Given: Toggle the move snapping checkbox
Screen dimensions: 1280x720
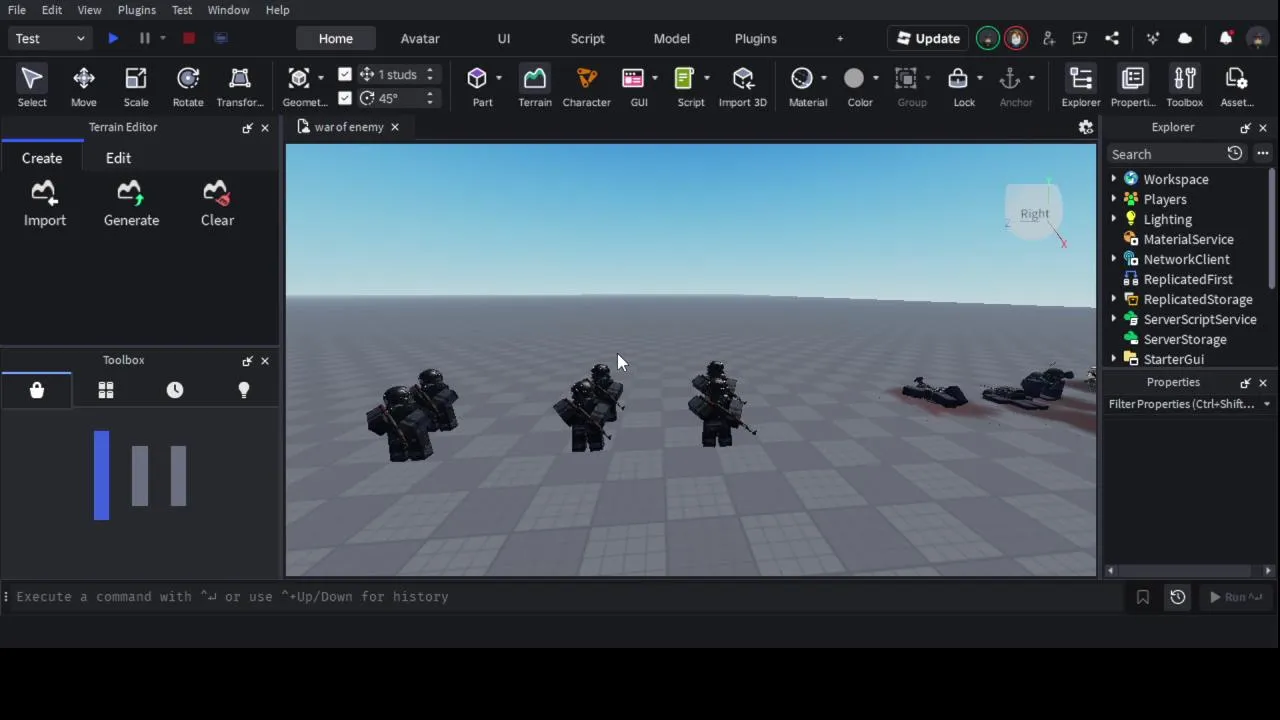Looking at the screenshot, I should pos(345,74).
